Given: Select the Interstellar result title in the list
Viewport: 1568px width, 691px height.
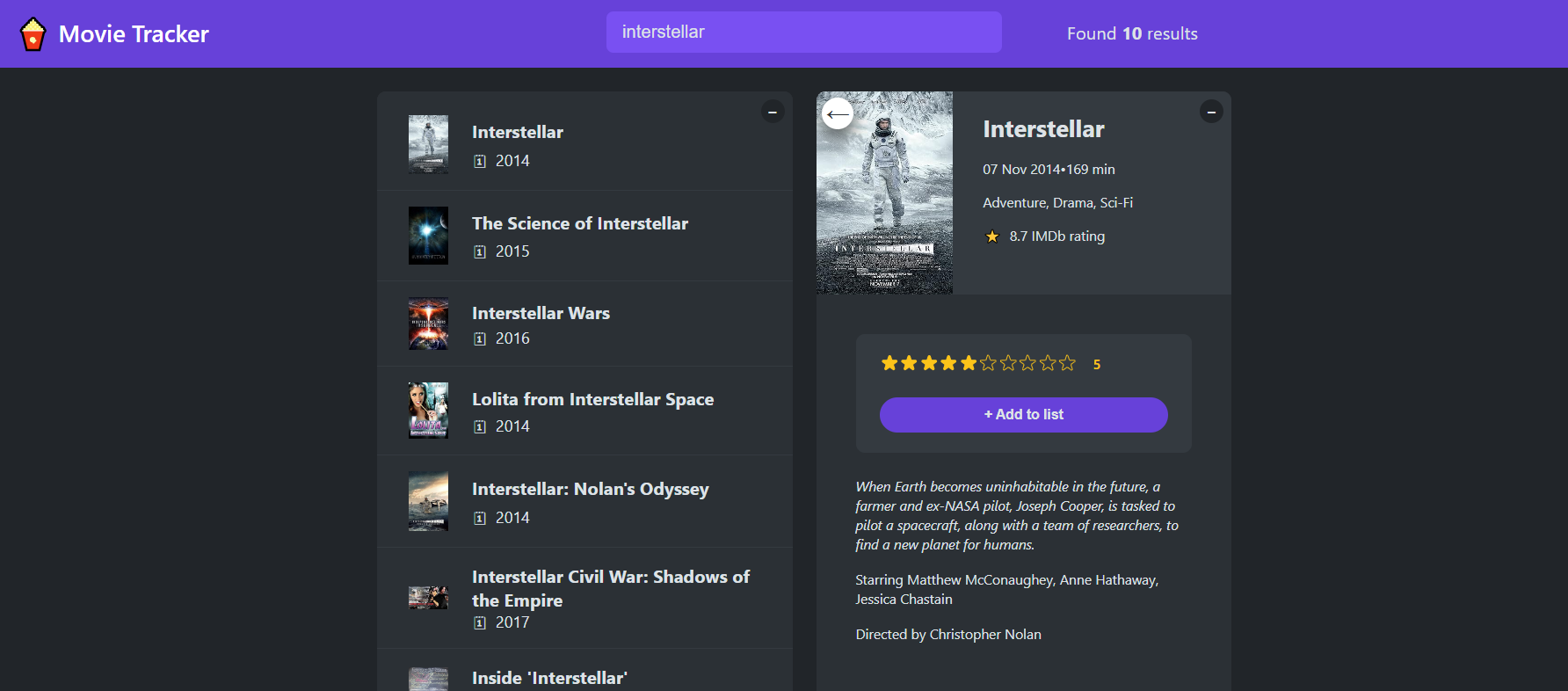Looking at the screenshot, I should (x=518, y=132).
